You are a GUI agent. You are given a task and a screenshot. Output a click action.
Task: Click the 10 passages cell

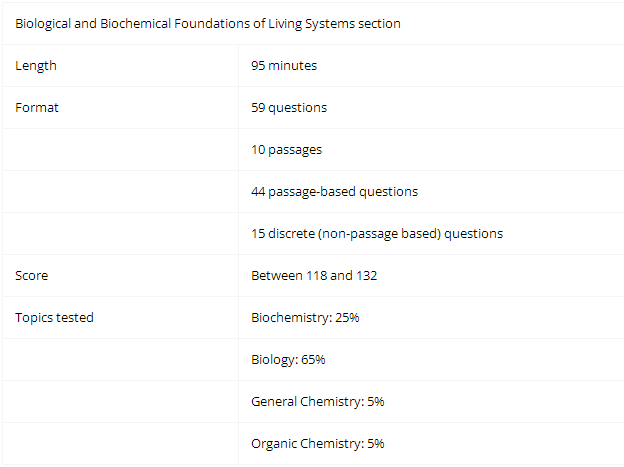(431, 150)
